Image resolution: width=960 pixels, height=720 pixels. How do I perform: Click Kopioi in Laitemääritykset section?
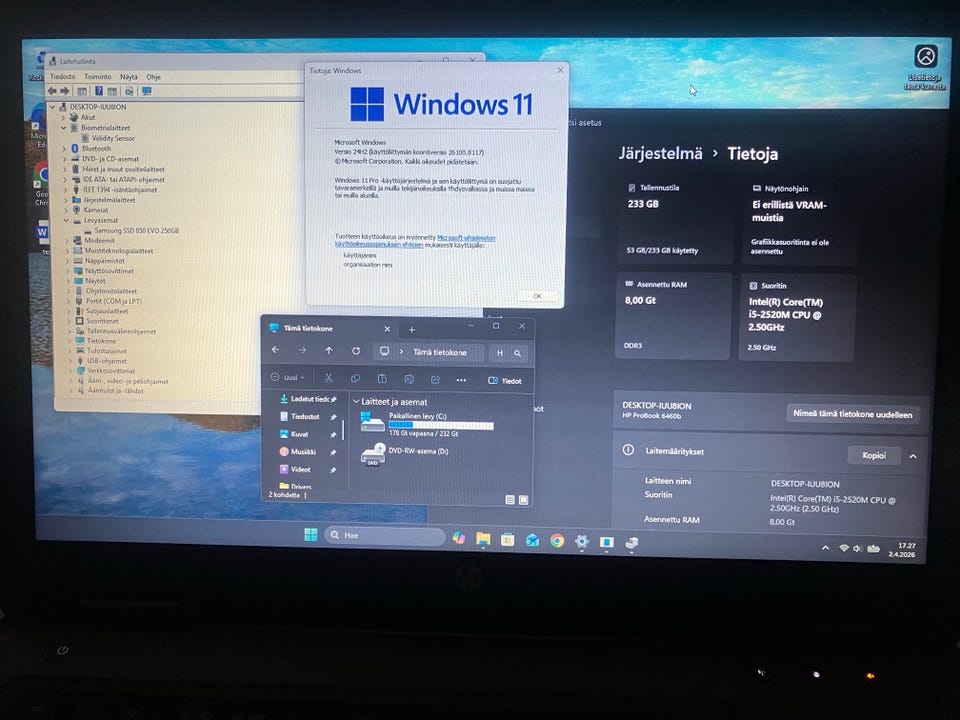(x=874, y=456)
